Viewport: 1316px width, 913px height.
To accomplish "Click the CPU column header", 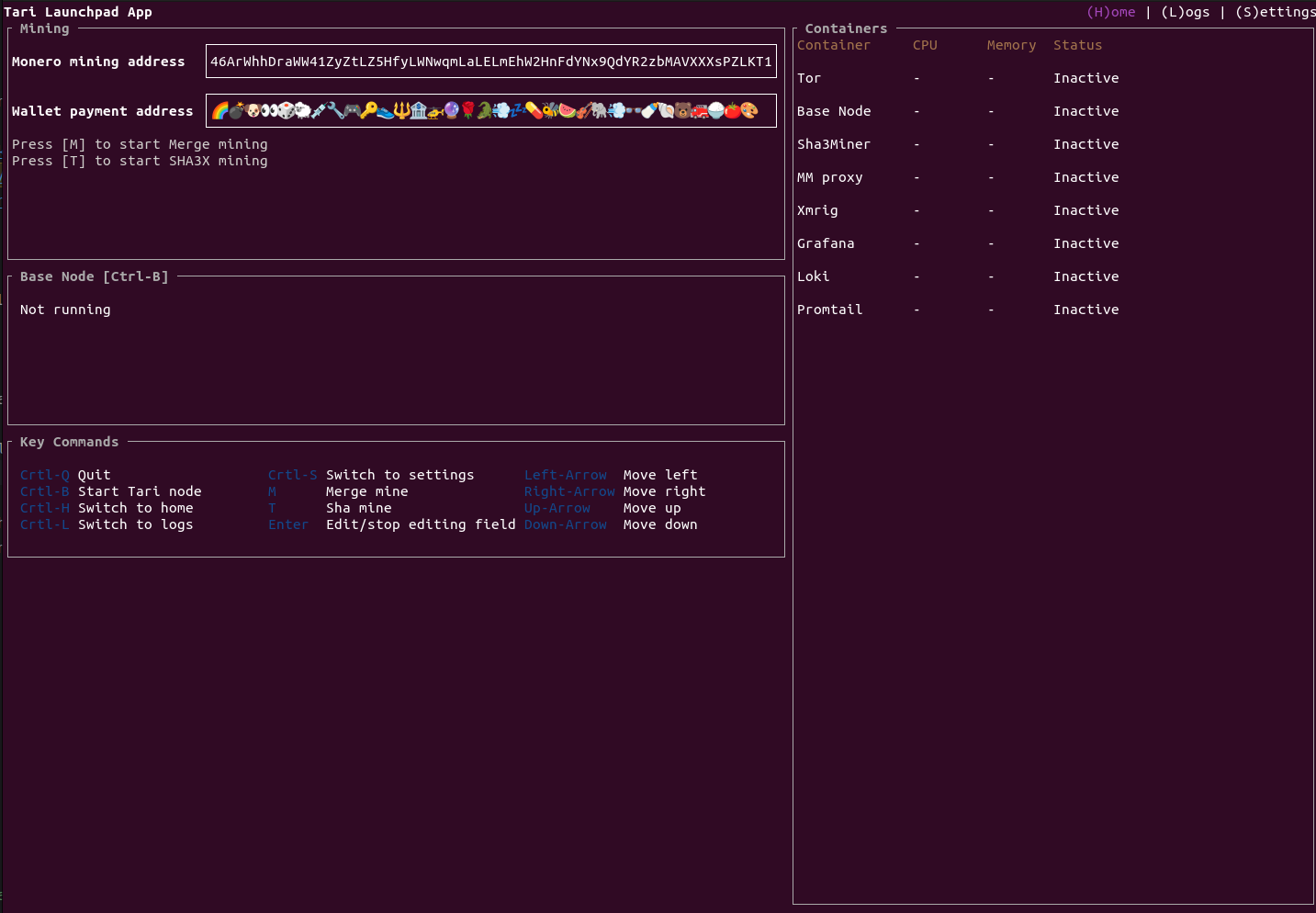I will pos(925,45).
